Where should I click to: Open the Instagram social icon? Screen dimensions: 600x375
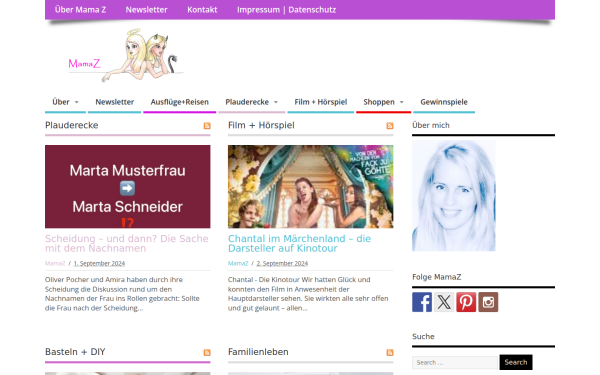coord(488,302)
